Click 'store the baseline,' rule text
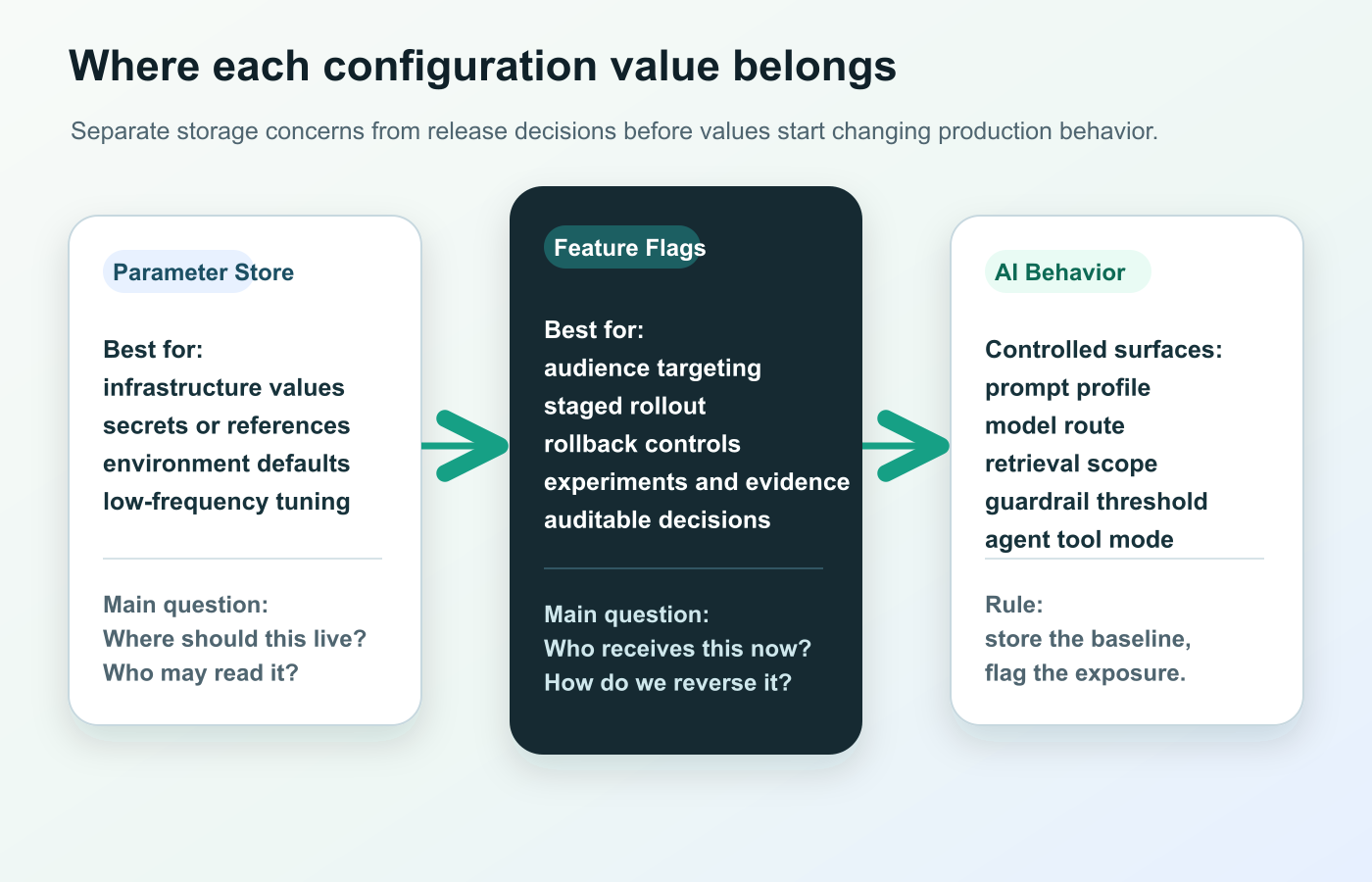This screenshot has height=882, width=1372. pyautogui.click(x=1088, y=639)
